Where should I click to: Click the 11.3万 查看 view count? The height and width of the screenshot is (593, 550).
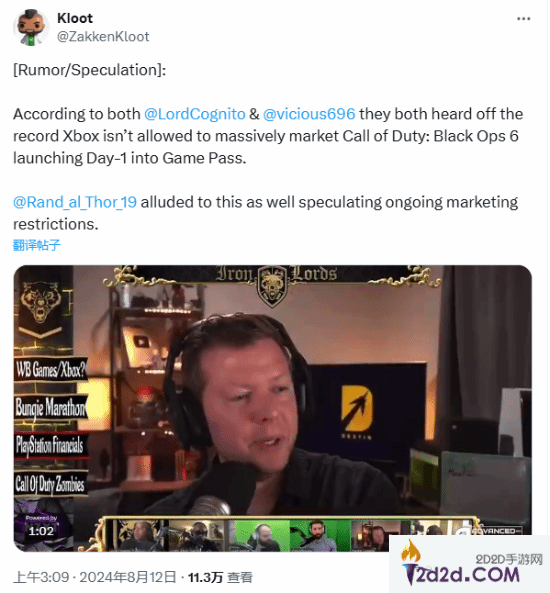[220, 577]
